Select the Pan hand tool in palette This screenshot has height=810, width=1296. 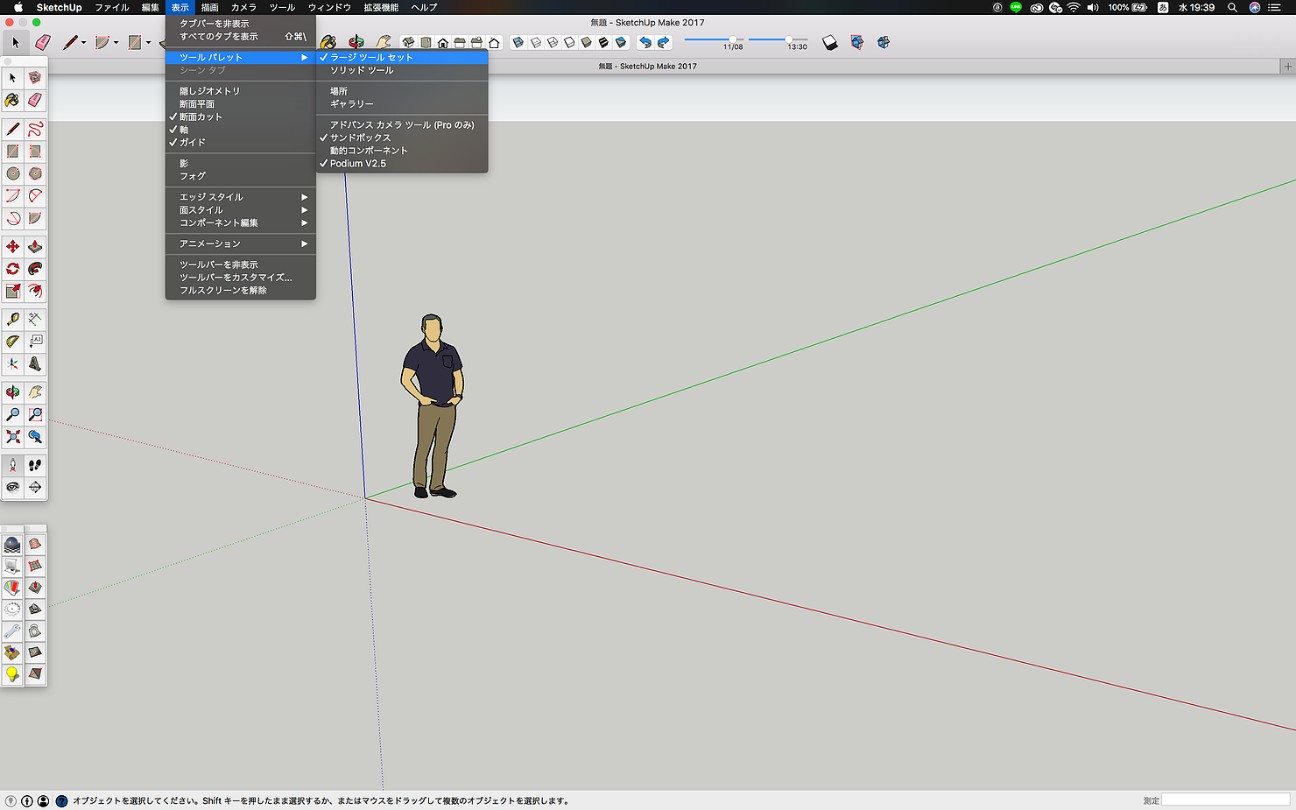35,392
